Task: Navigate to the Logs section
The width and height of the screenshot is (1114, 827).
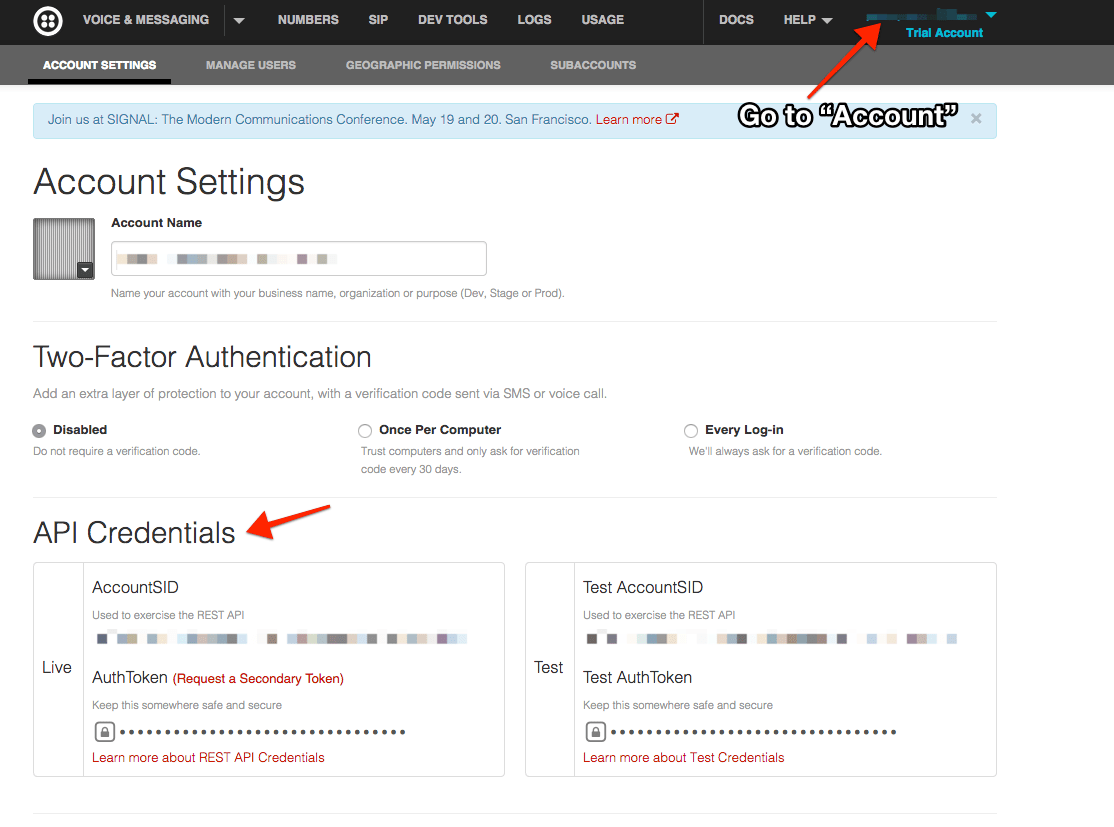Action: click(534, 20)
